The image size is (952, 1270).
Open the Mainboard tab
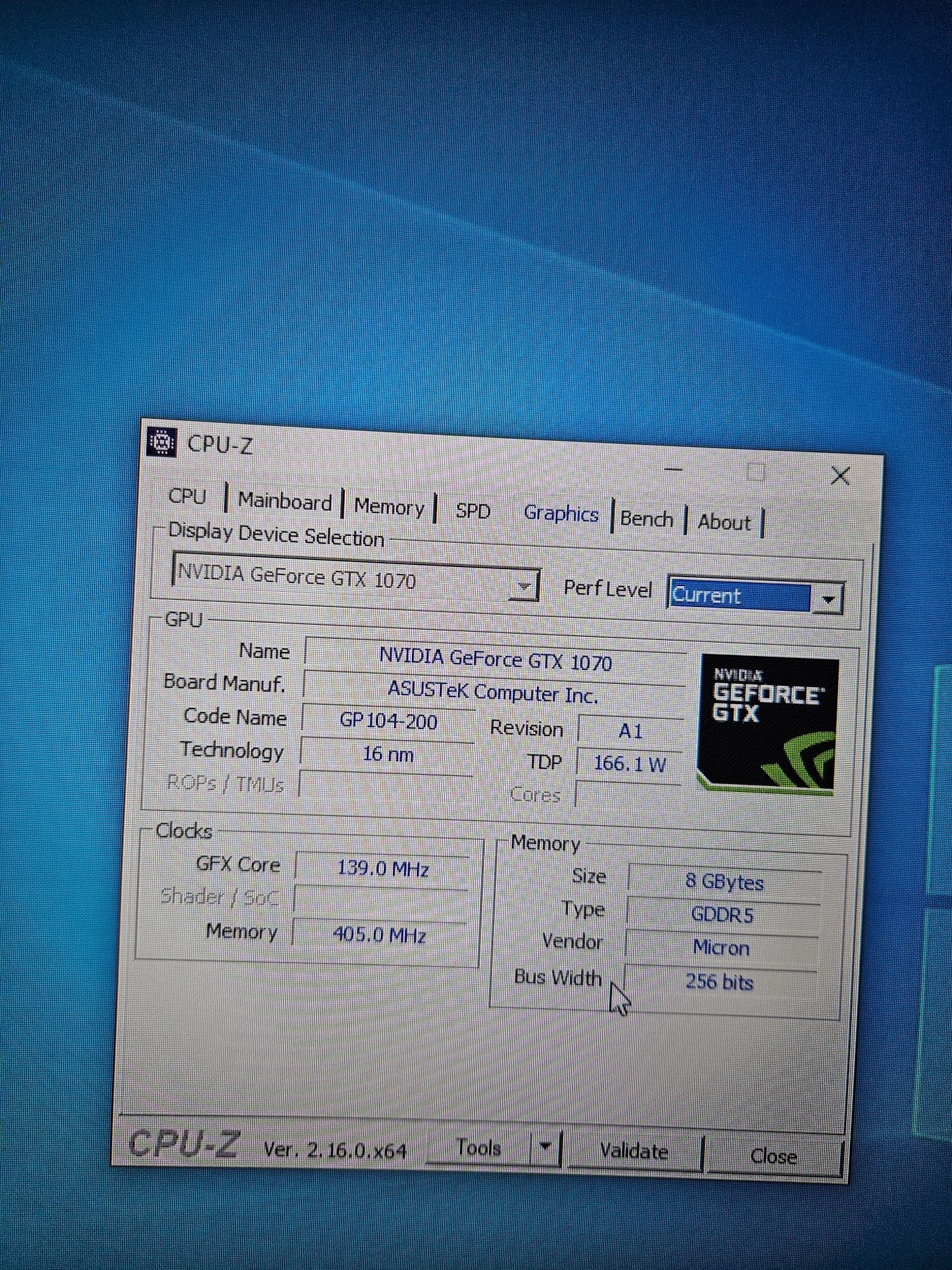pos(285,502)
